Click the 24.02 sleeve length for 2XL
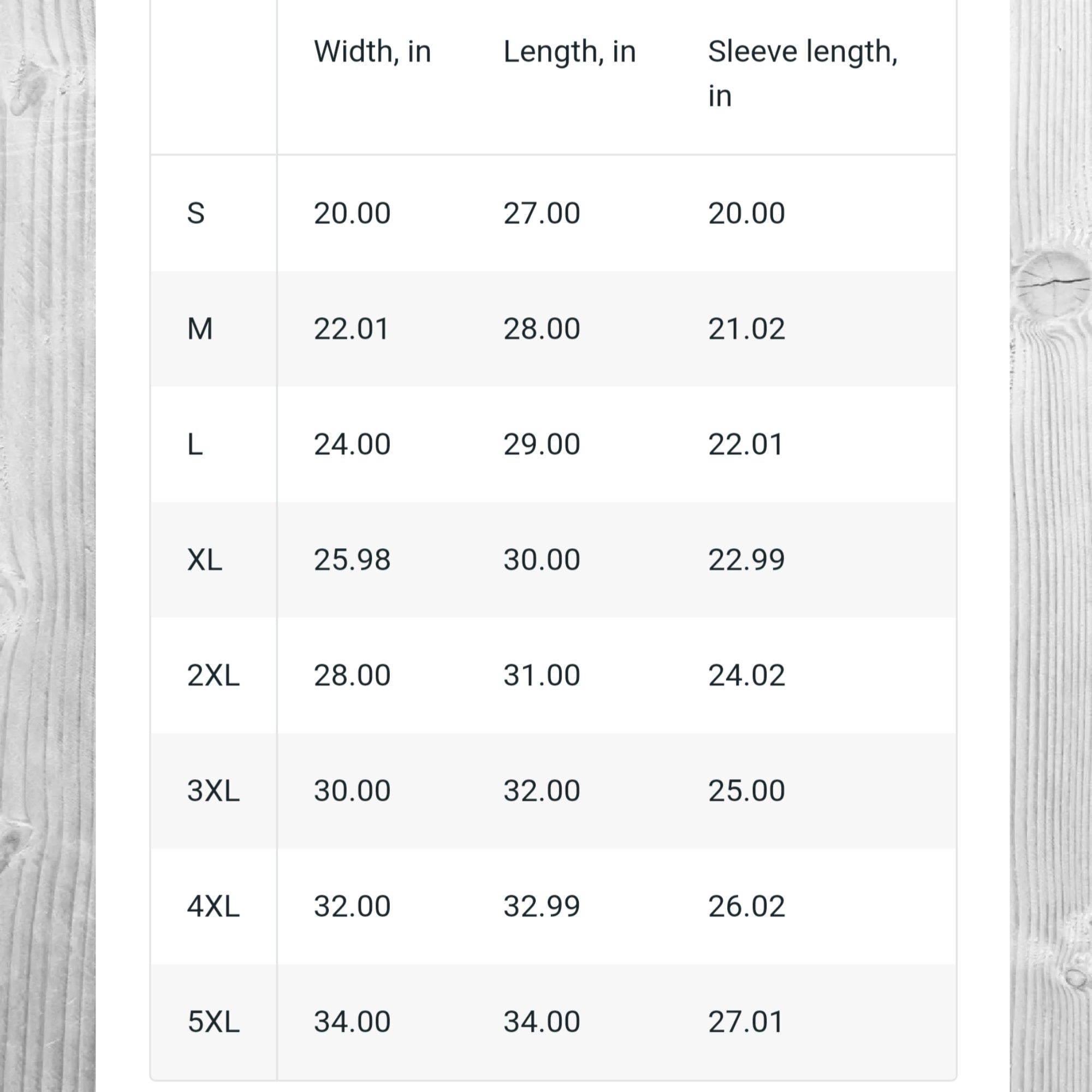This screenshot has height=1092, width=1092. point(746,675)
